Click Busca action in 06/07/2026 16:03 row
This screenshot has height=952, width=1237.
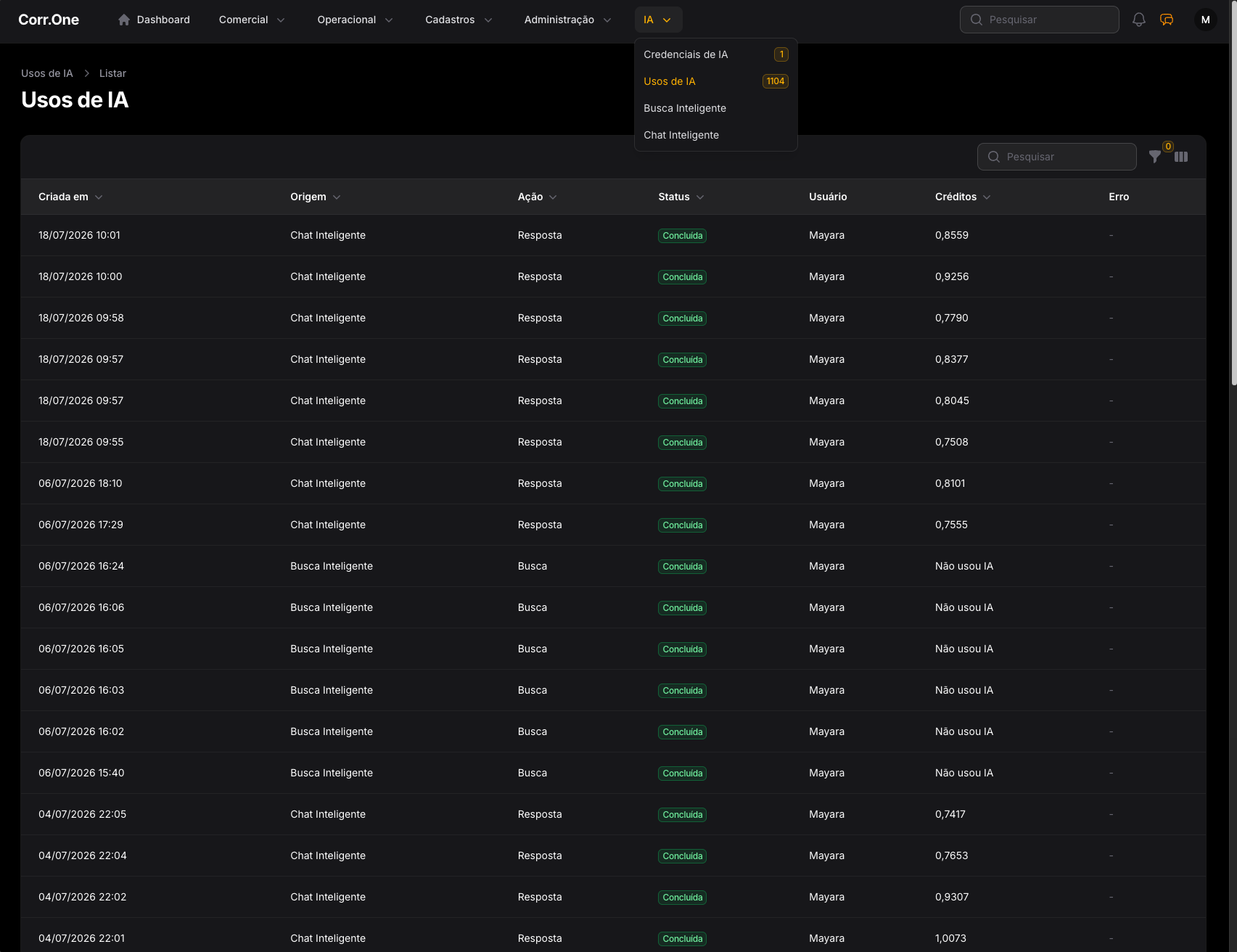(533, 690)
